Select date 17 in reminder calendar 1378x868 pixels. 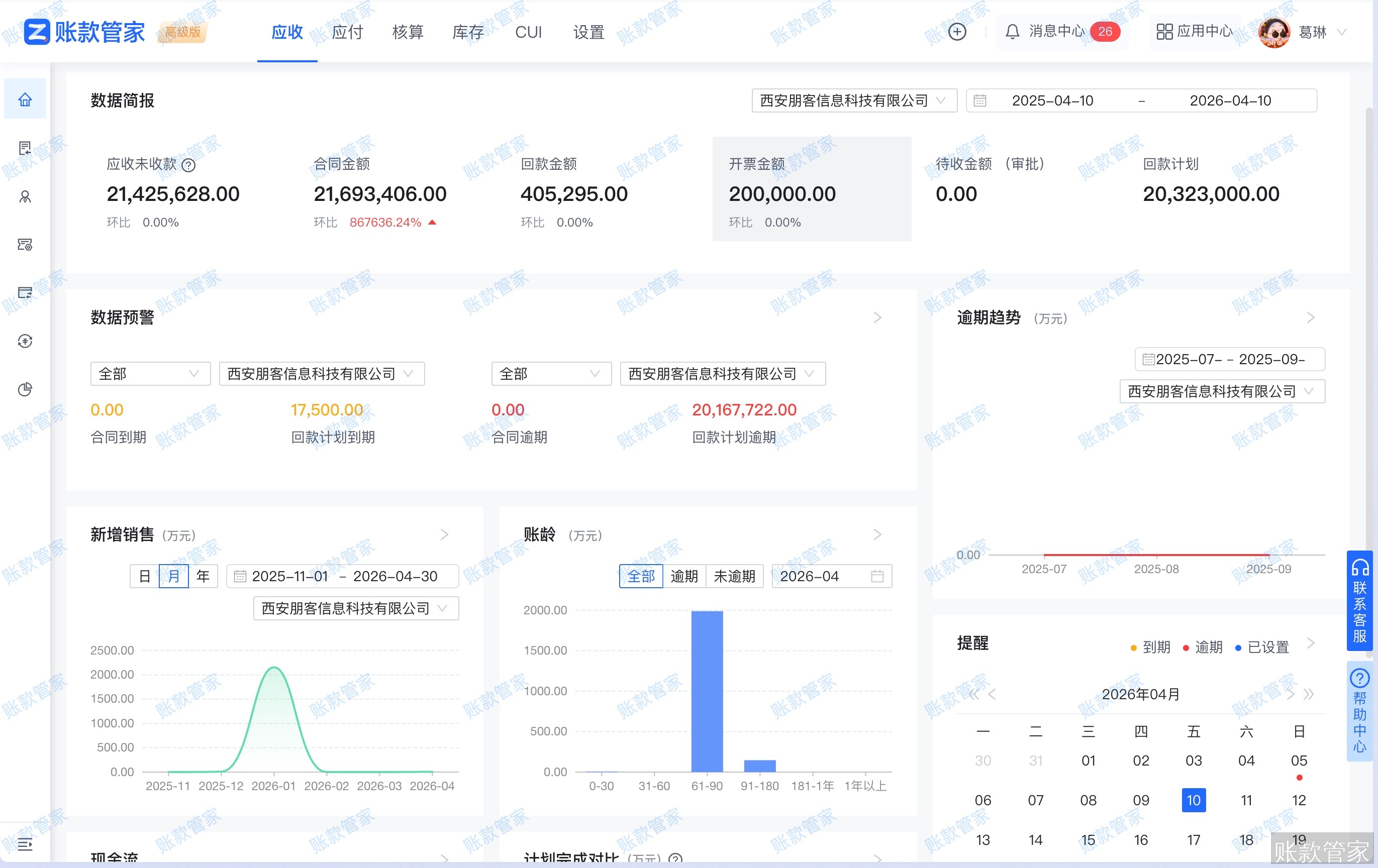point(1193,839)
